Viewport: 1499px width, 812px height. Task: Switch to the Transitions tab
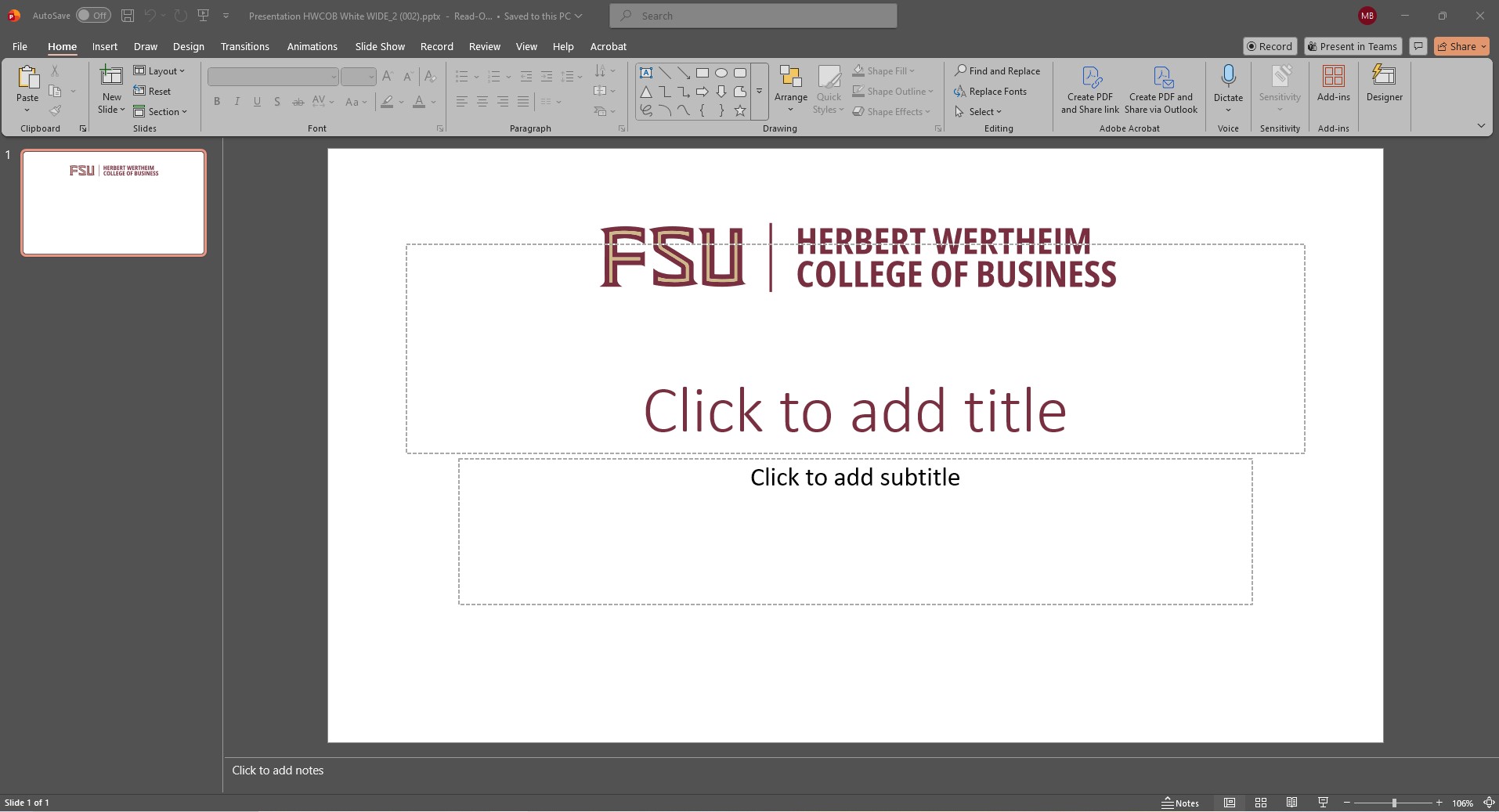click(x=244, y=47)
